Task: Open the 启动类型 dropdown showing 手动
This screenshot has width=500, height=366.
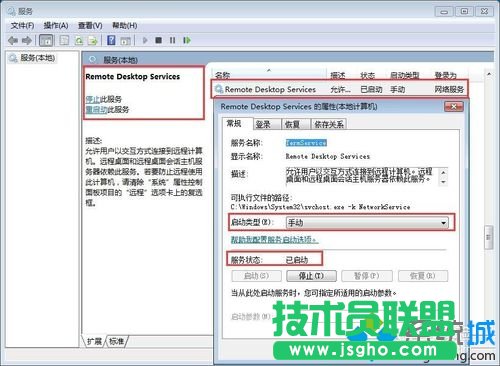Action: point(367,223)
